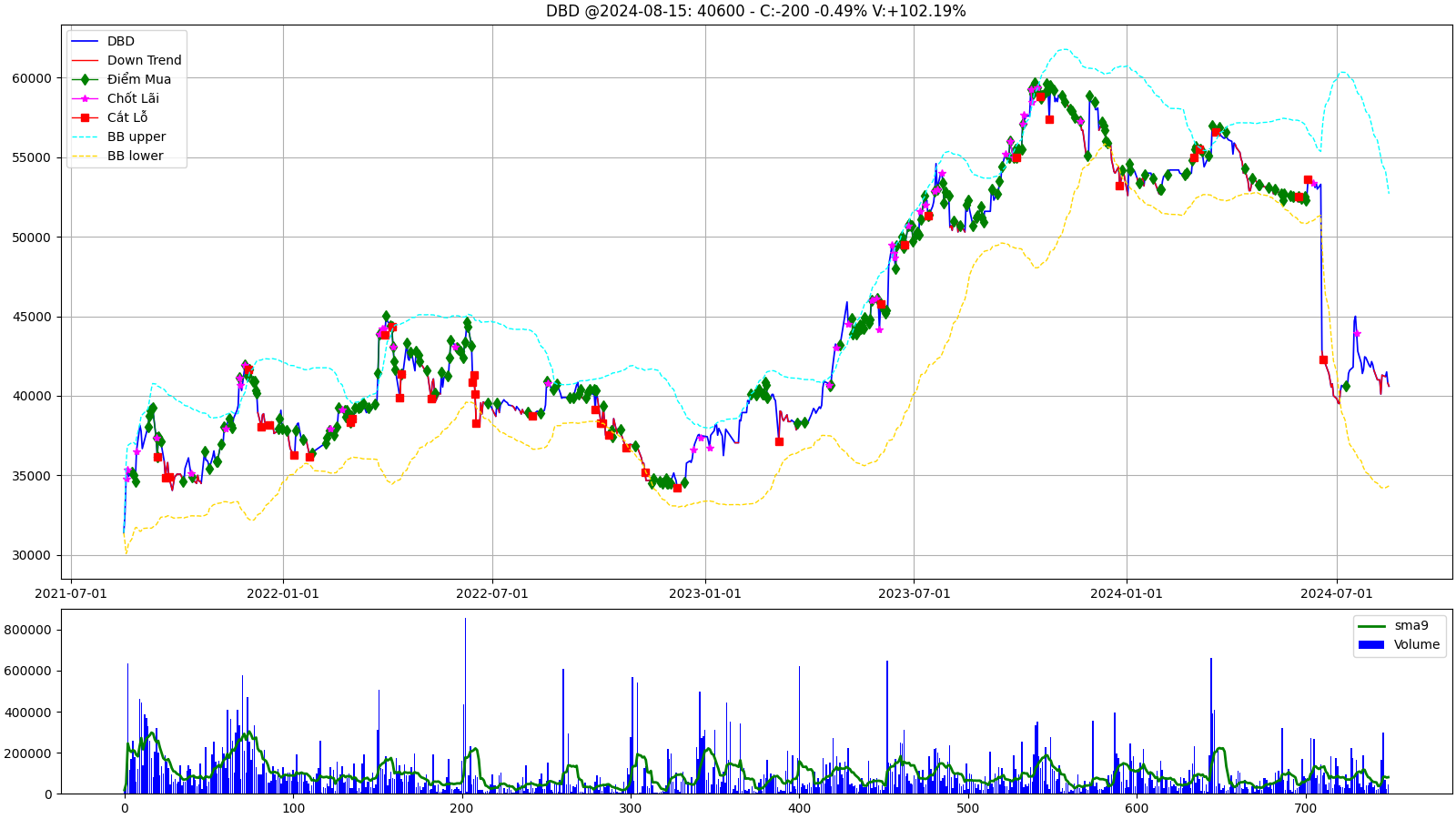Click the red square marker in legend
This screenshot has height=819, width=1456.
pos(85,117)
